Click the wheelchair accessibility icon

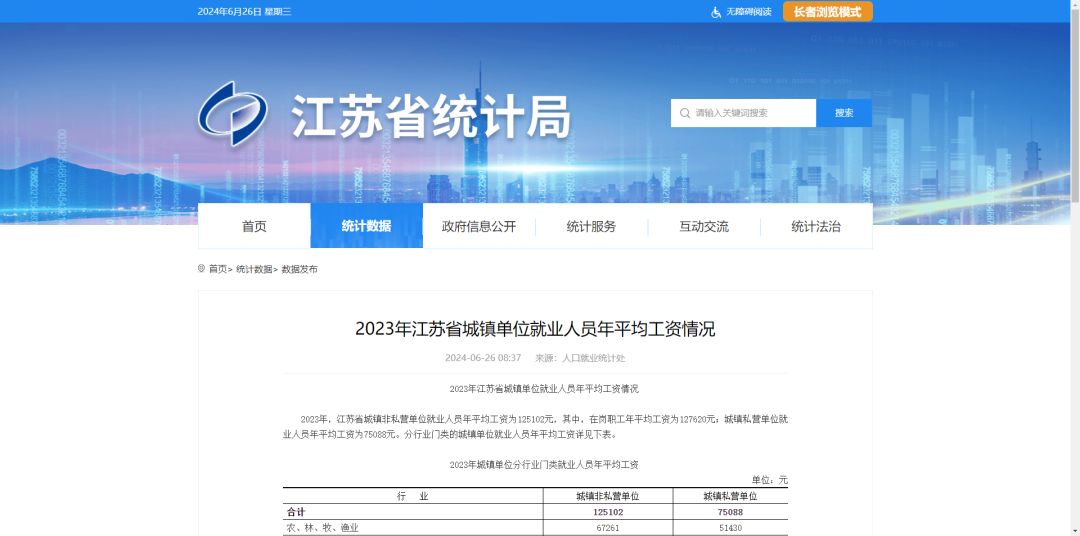(x=716, y=12)
